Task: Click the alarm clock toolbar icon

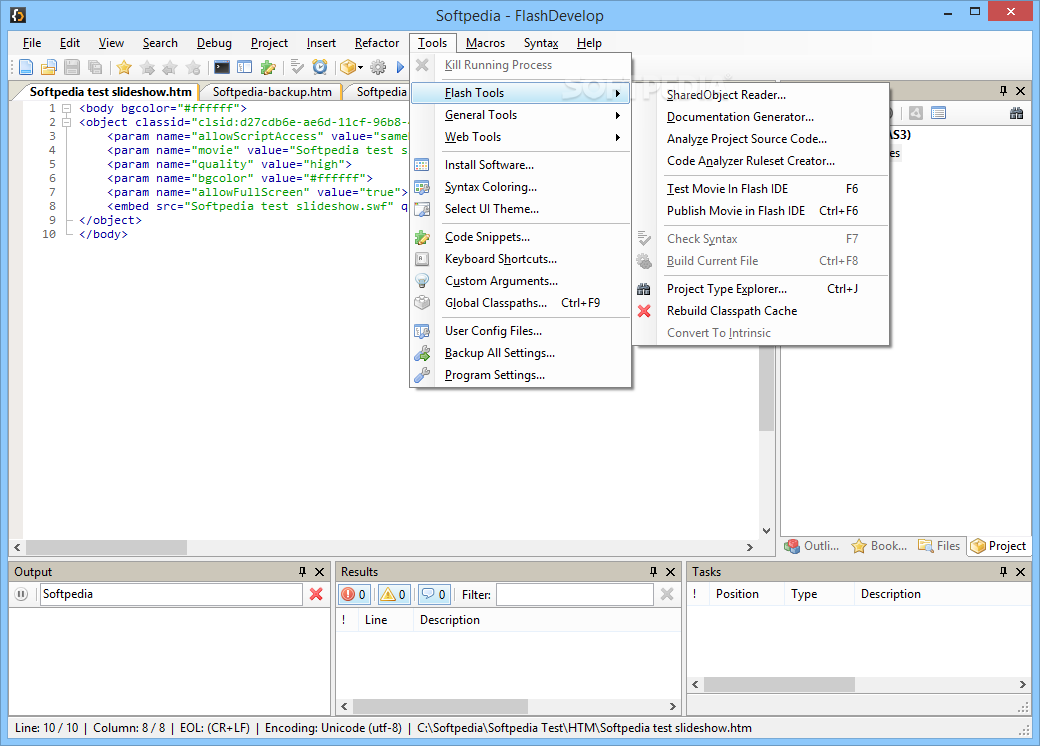Action: [x=320, y=67]
